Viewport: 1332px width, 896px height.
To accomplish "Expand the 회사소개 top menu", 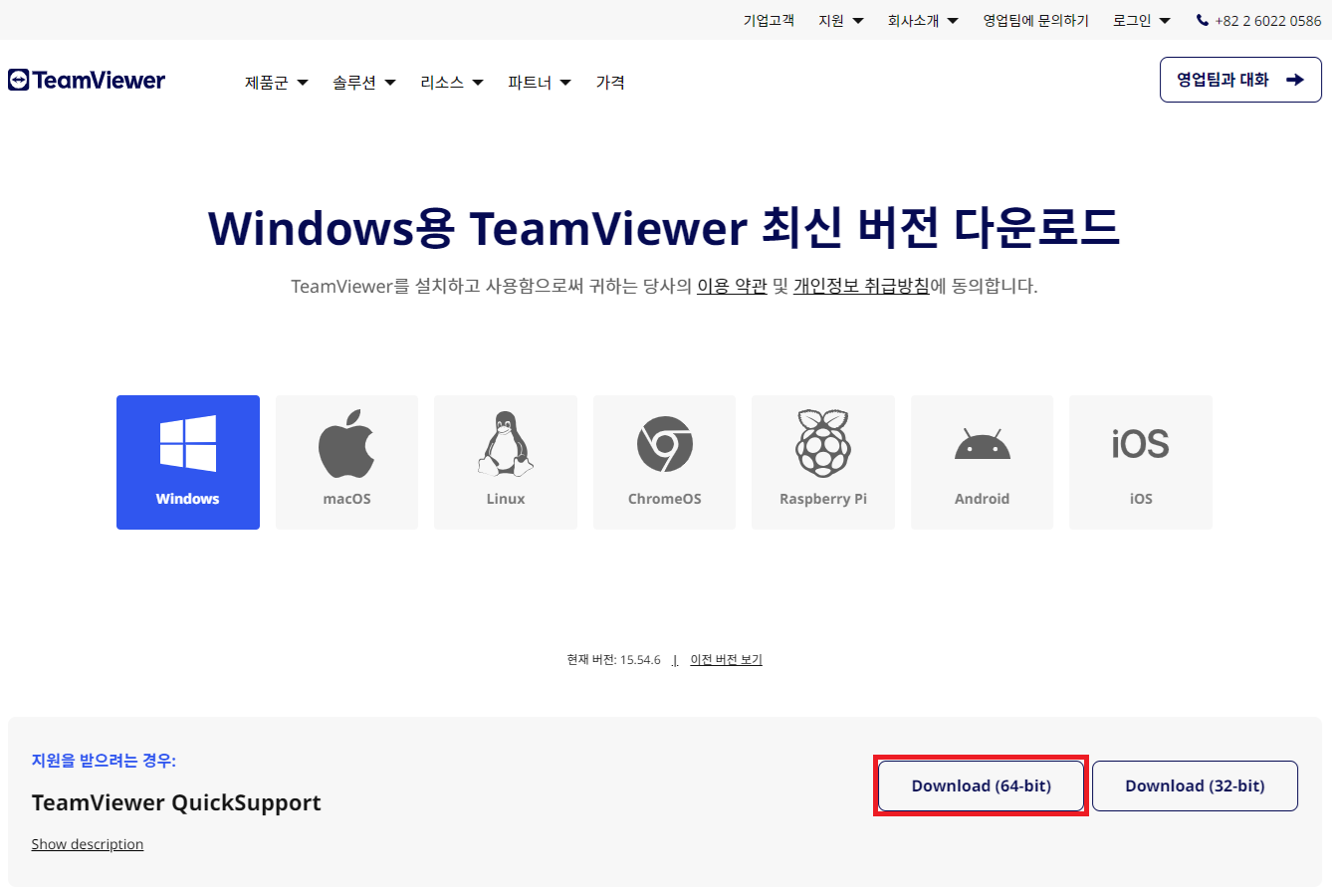I will coord(923,20).
